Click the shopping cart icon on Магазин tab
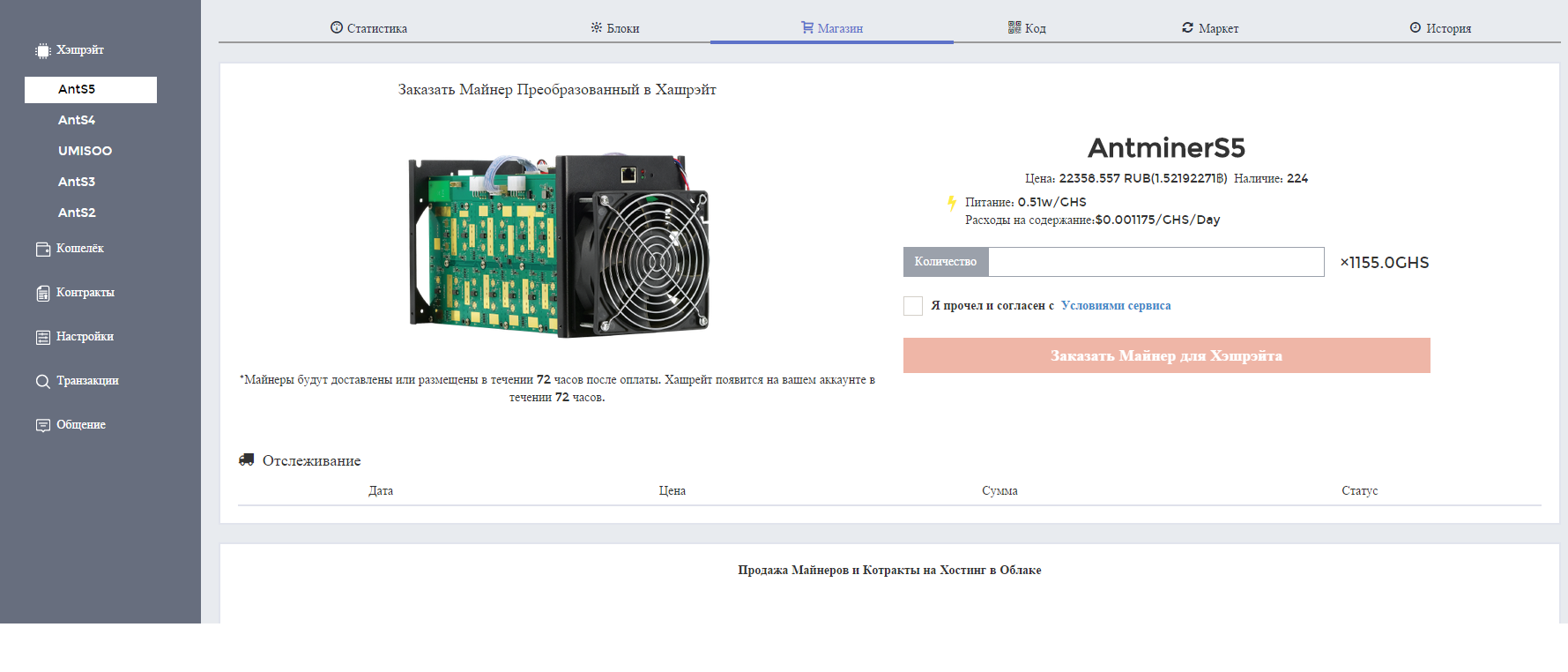Viewport: 1568px width, 672px height. pyautogui.click(x=806, y=27)
